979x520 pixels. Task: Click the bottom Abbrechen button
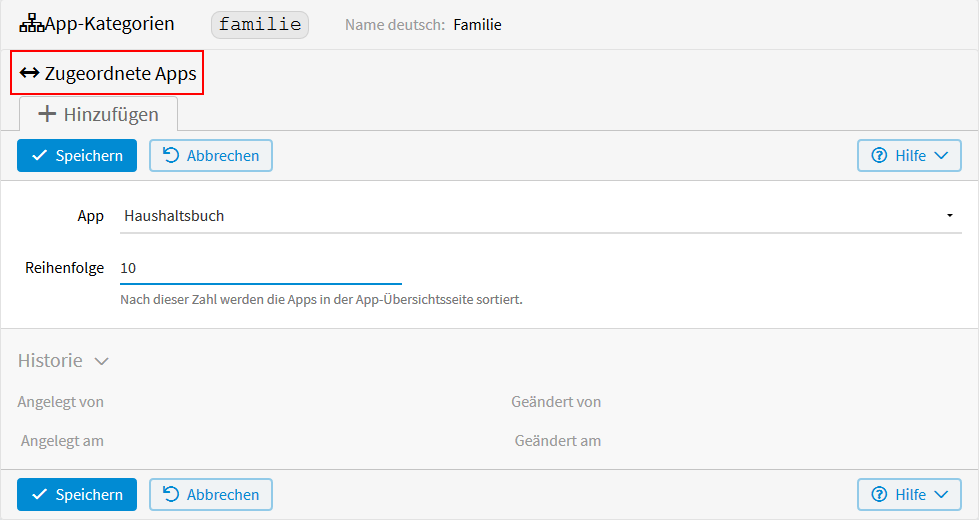pyautogui.click(x=211, y=494)
